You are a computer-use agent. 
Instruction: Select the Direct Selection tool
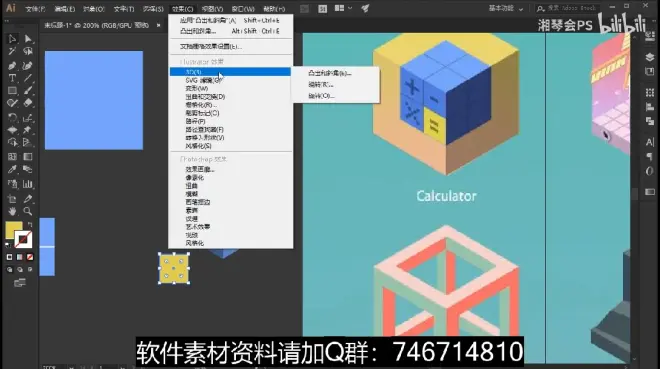pyautogui.click(x=28, y=39)
